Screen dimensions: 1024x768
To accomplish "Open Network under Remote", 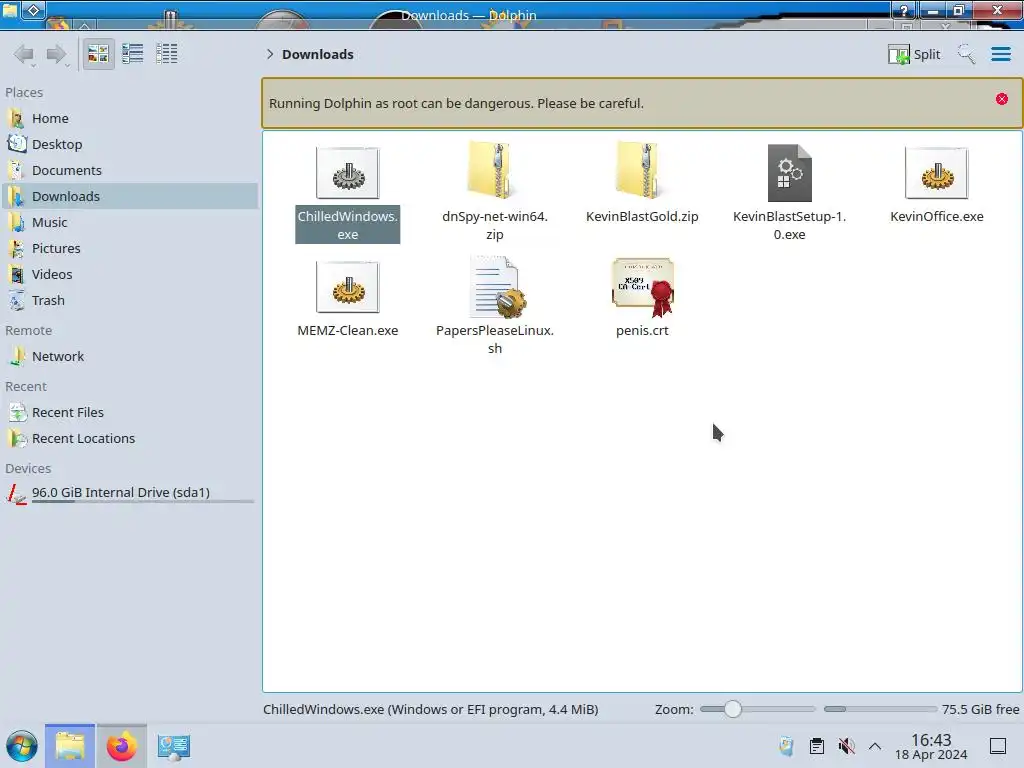I will pyautogui.click(x=130, y=357).
